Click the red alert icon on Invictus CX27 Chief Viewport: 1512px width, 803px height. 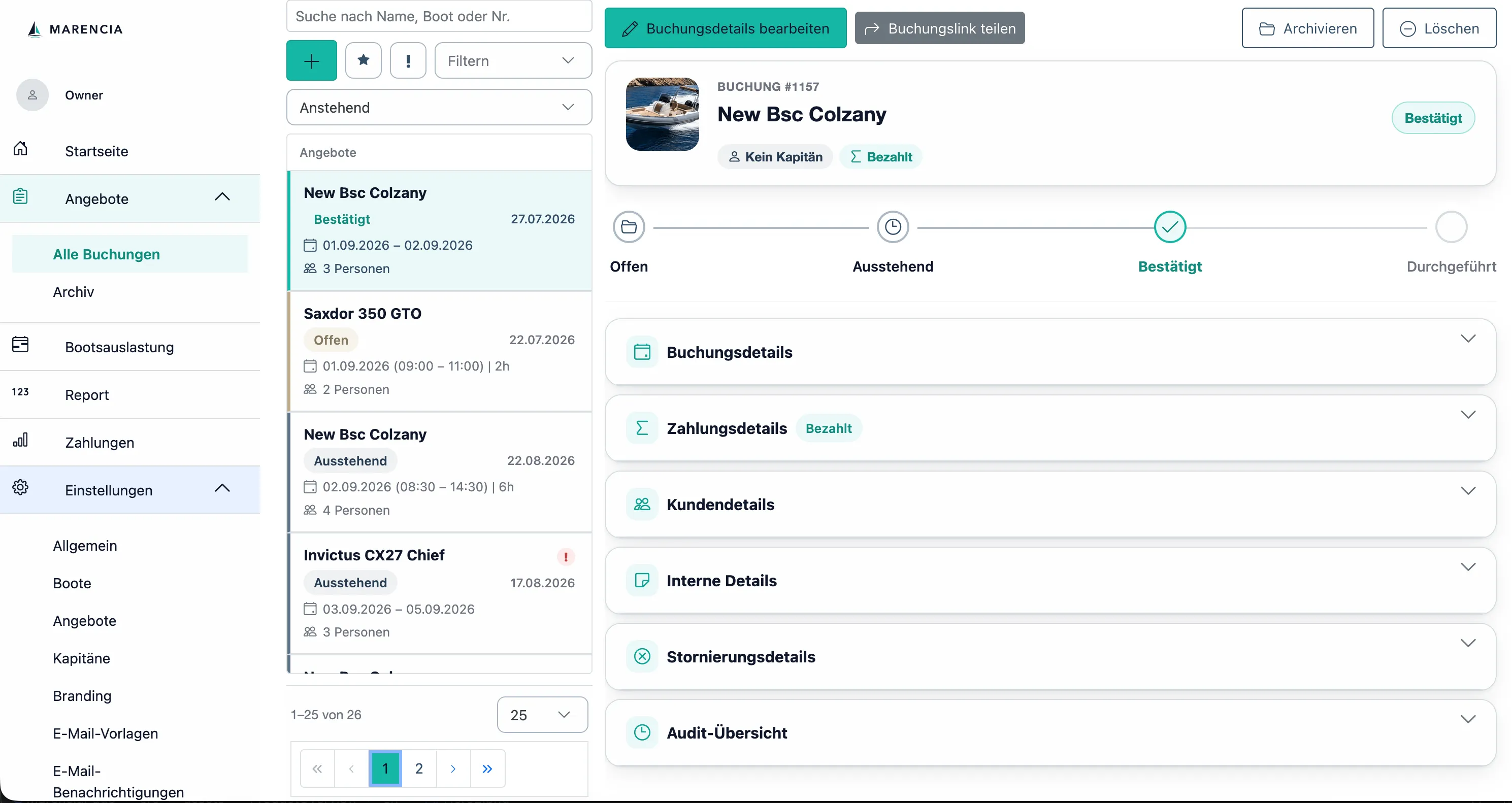[566, 556]
